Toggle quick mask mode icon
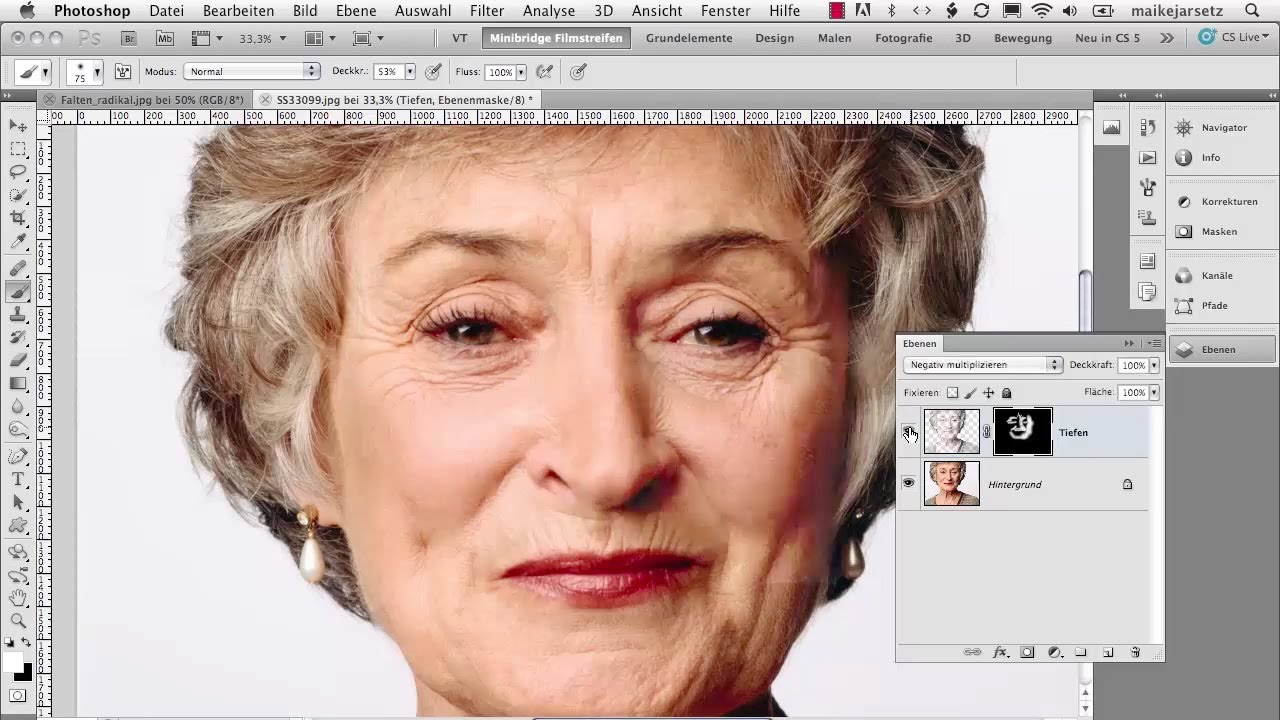 [x=18, y=695]
